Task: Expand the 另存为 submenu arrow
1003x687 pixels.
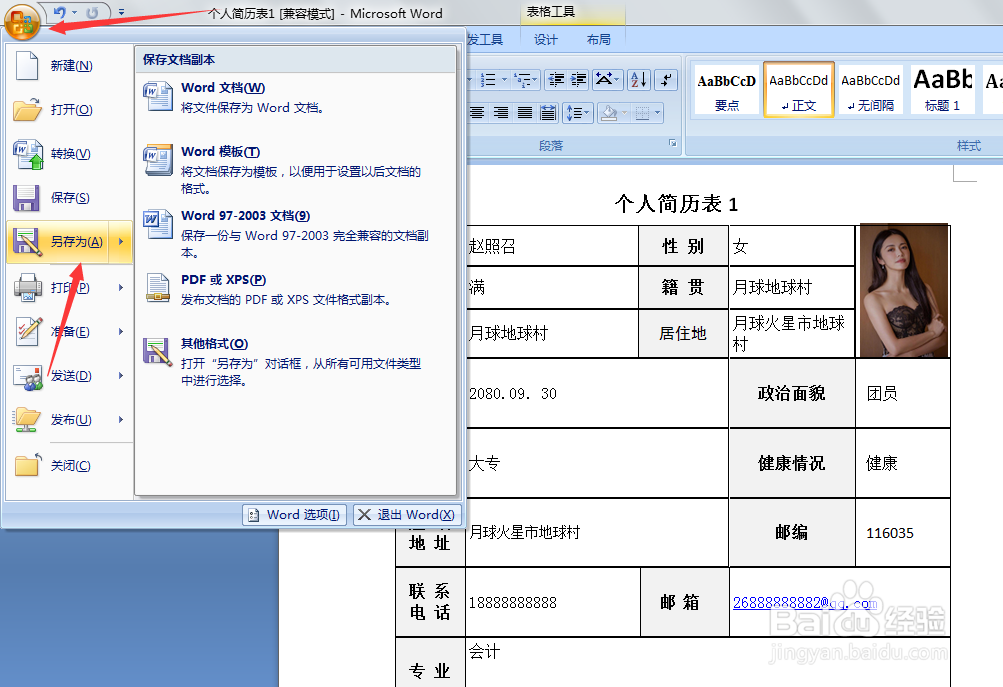Action: coord(120,242)
